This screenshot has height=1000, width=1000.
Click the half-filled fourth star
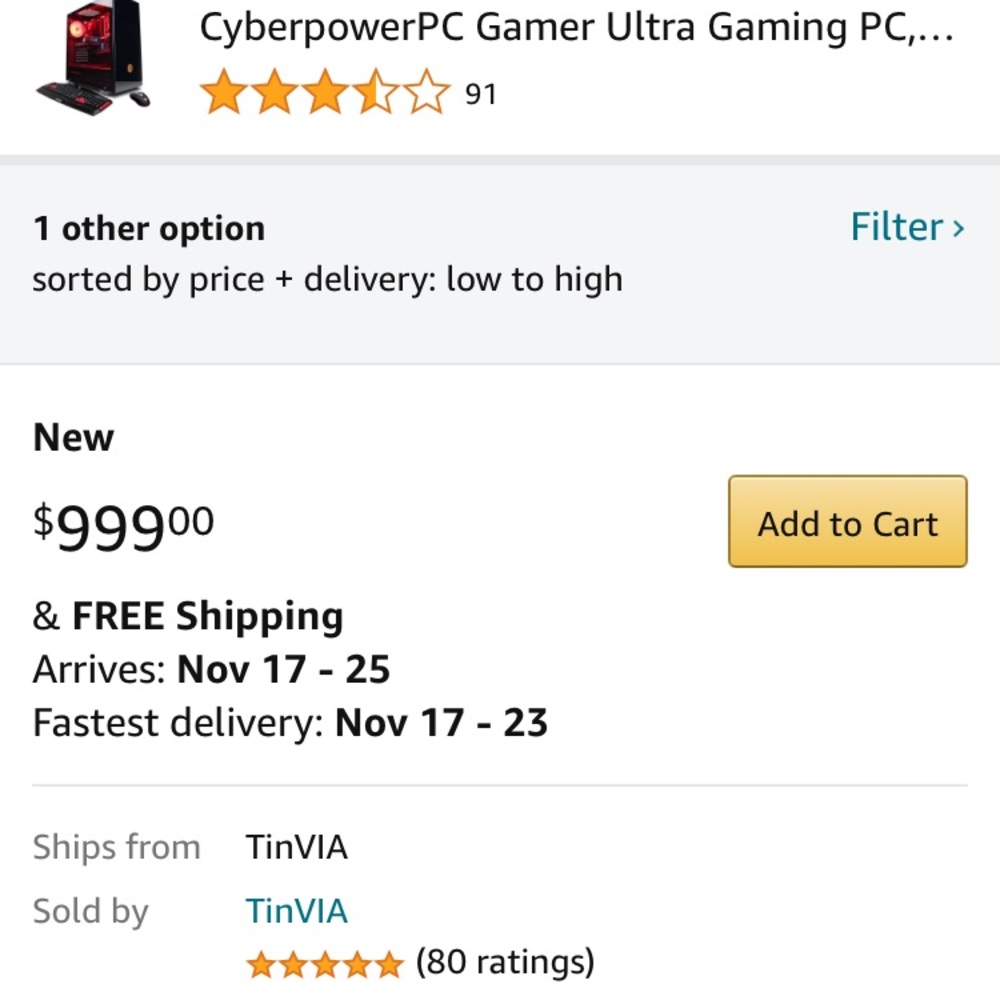click(377, 92)
